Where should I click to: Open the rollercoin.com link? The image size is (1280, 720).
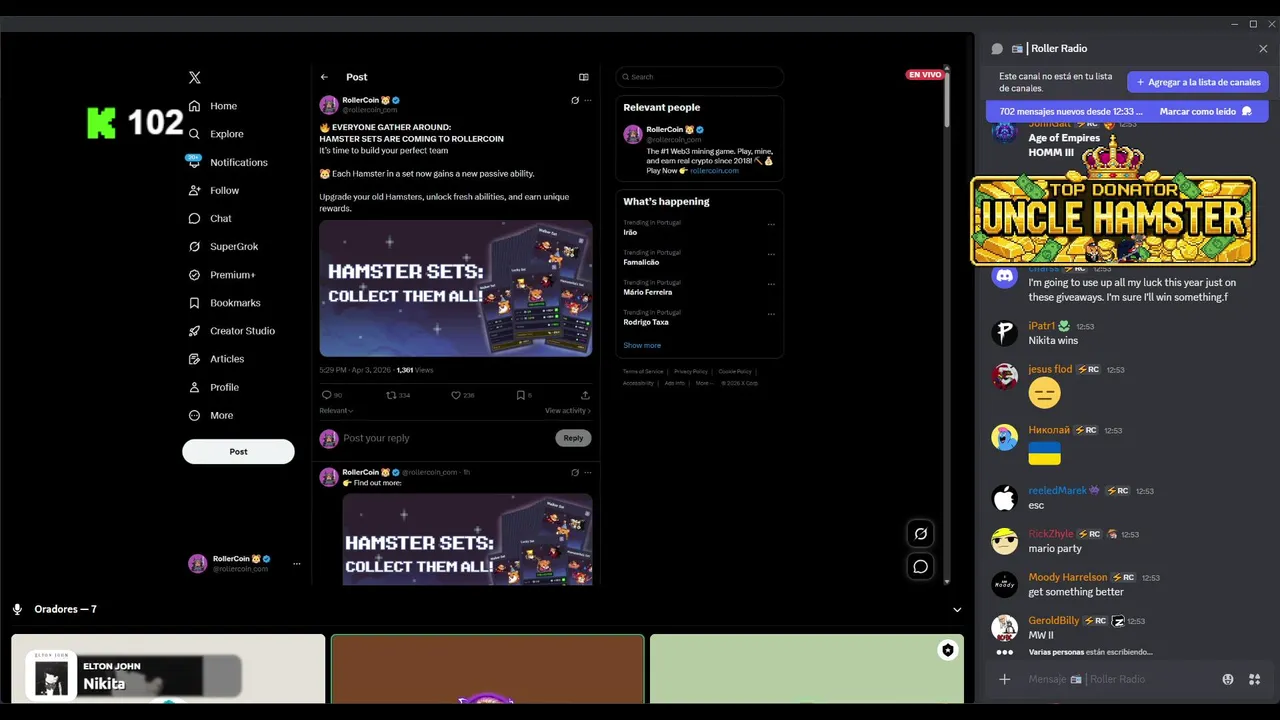click(714, 171)
